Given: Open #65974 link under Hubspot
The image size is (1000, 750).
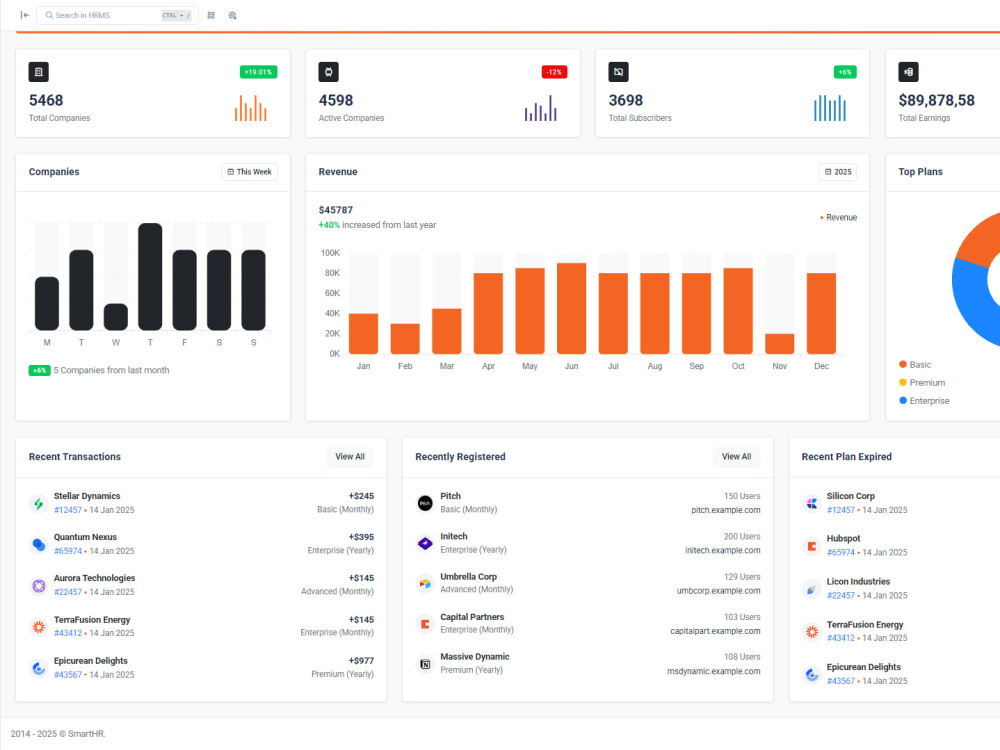Looking at the screenshot, I should pyautogui.click(x=841, y=553).
